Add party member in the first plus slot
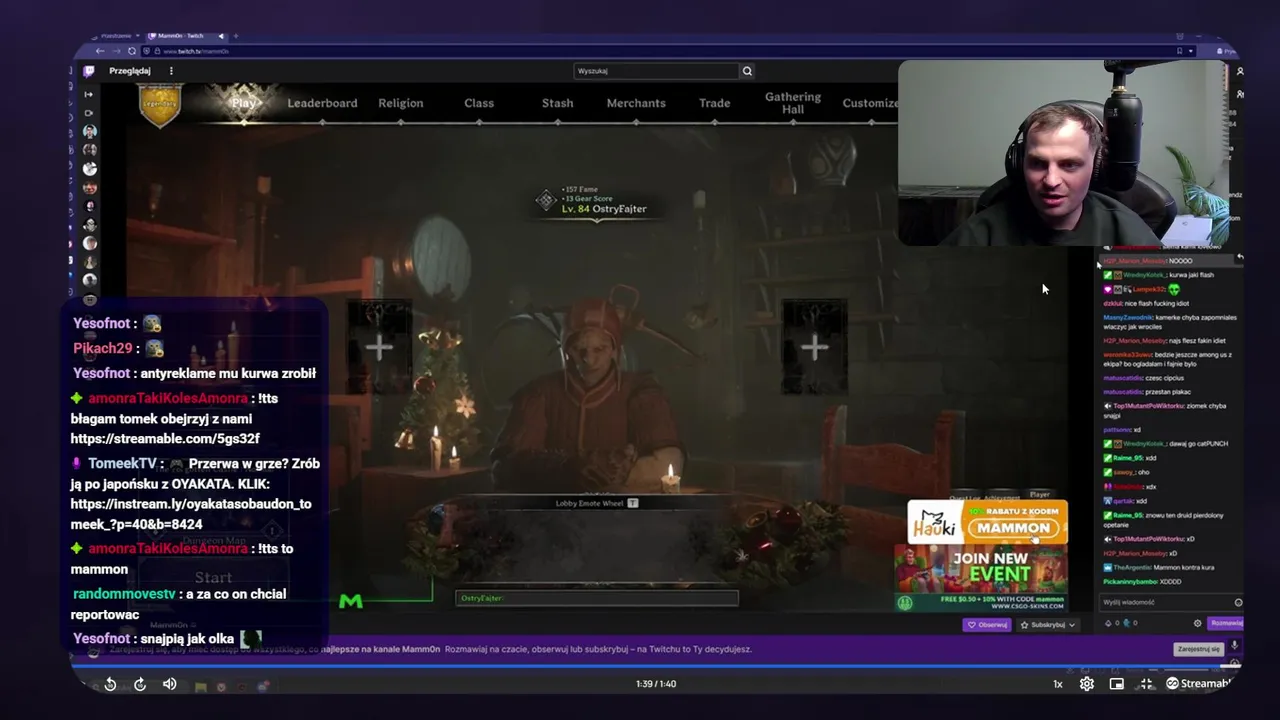 tap(379, 348)
